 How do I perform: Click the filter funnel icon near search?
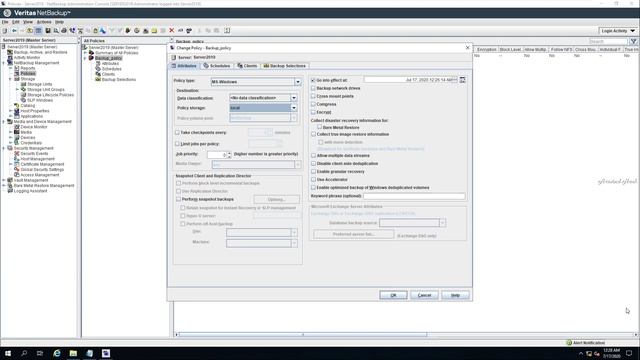[x=633, y=41]
